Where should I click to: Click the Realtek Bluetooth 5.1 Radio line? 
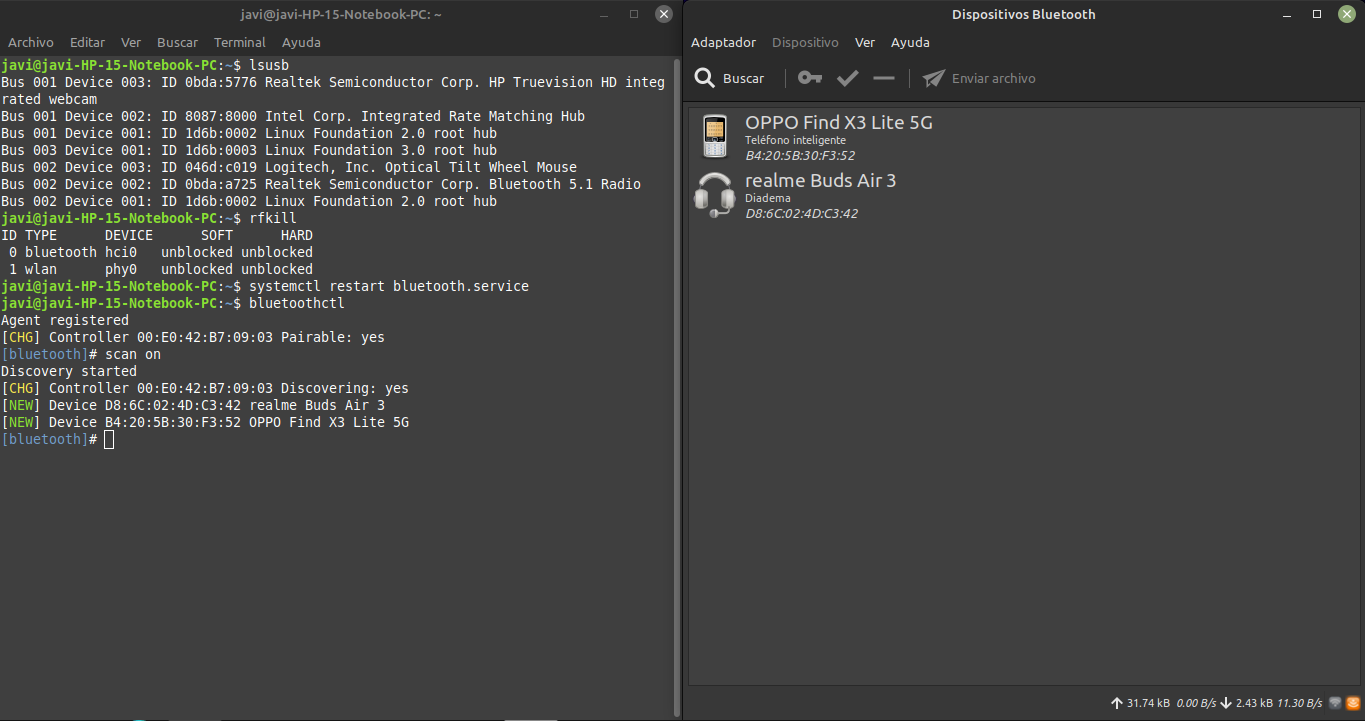(321, 185)
